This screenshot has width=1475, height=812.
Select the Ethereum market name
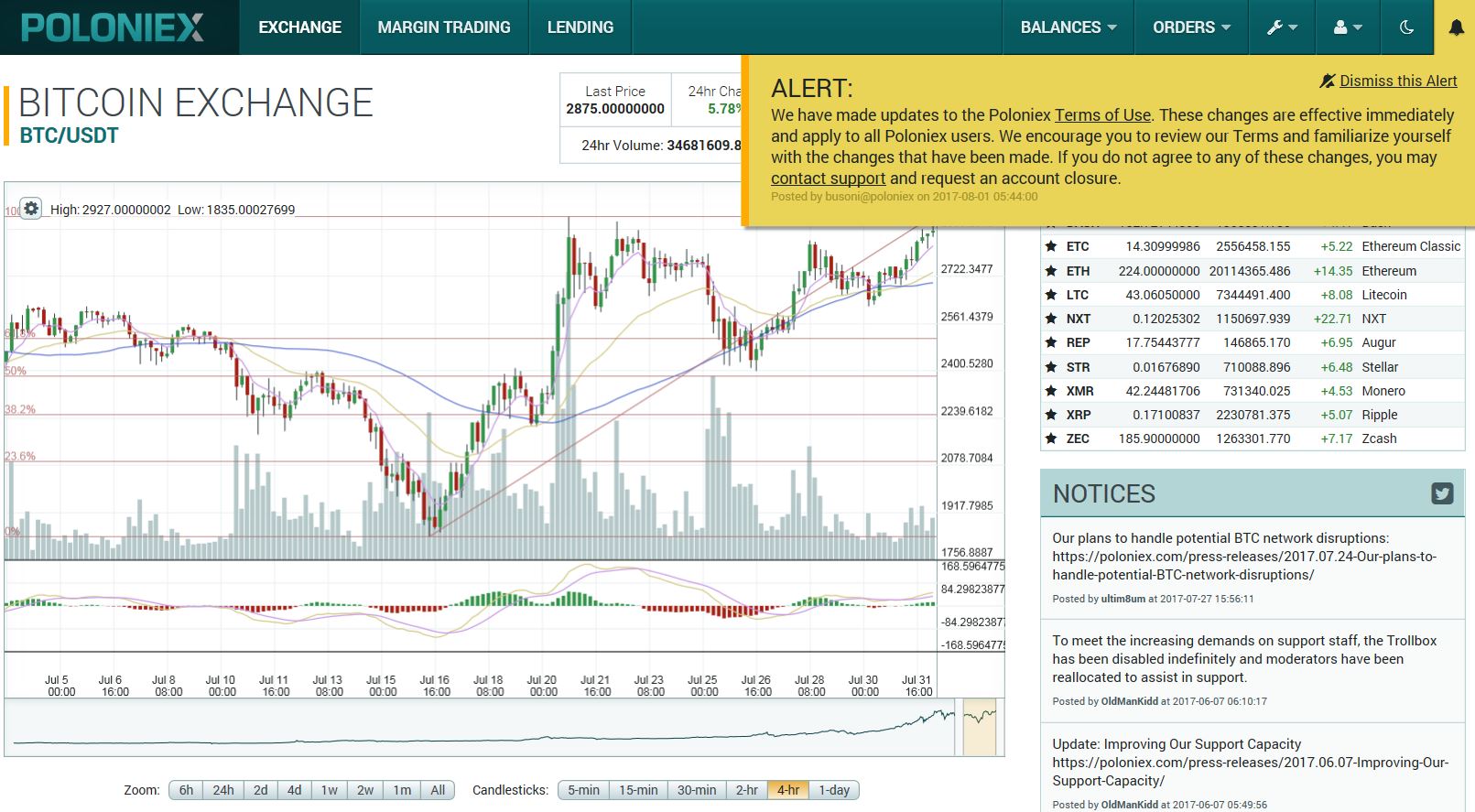[1389, 271]
